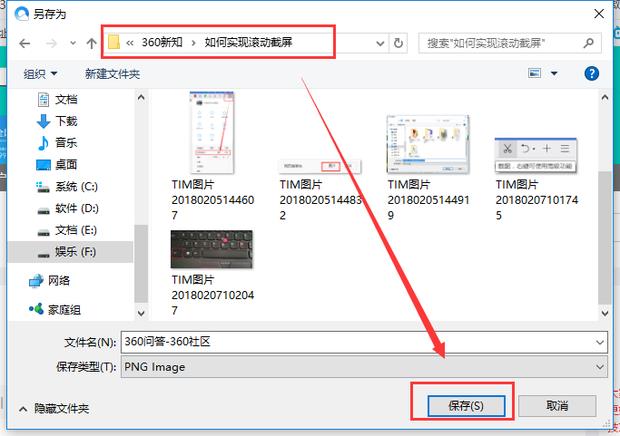This screenshot has width=620, height=436.
Task: Select the 下载 downloads folder
Action: 66,121
